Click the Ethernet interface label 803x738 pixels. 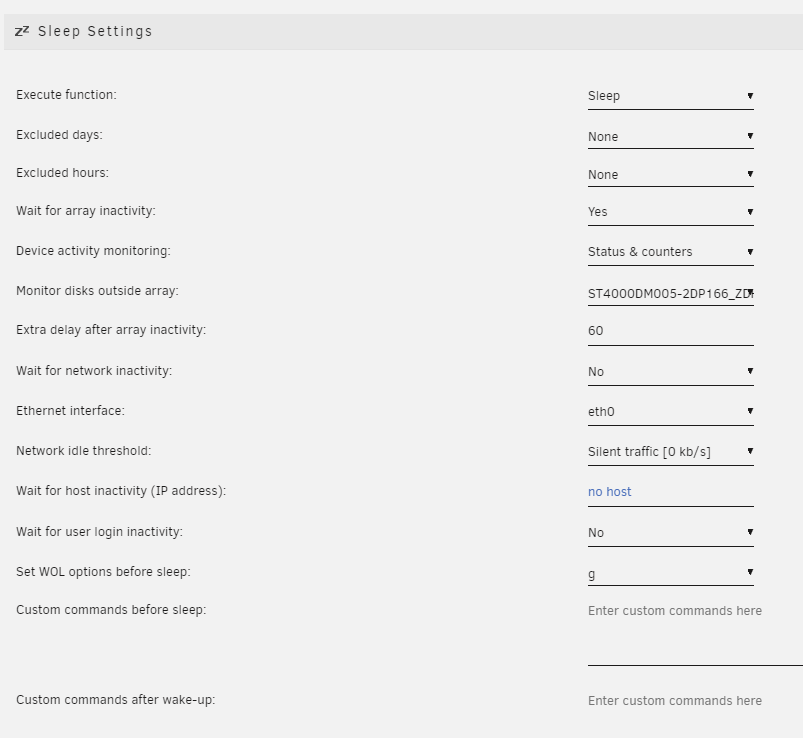click(x=70, y=411)
